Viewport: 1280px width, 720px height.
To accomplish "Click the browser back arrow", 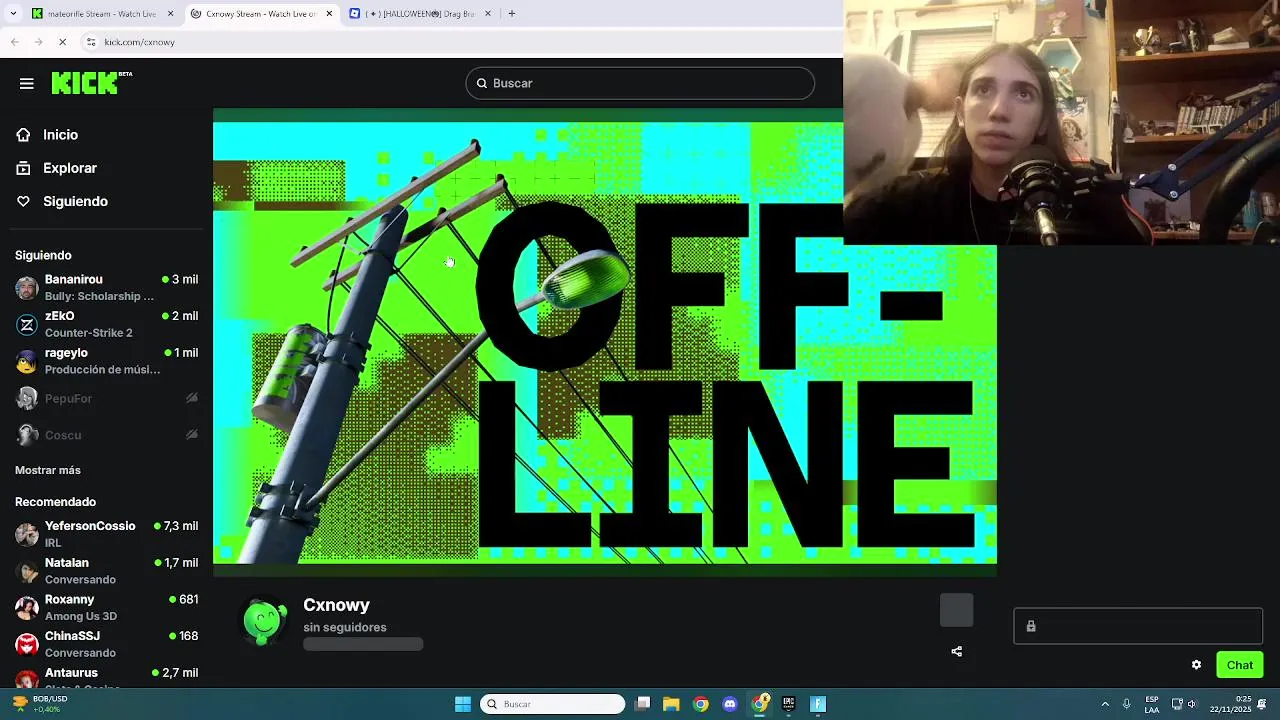I will click(x=15, y=42).
